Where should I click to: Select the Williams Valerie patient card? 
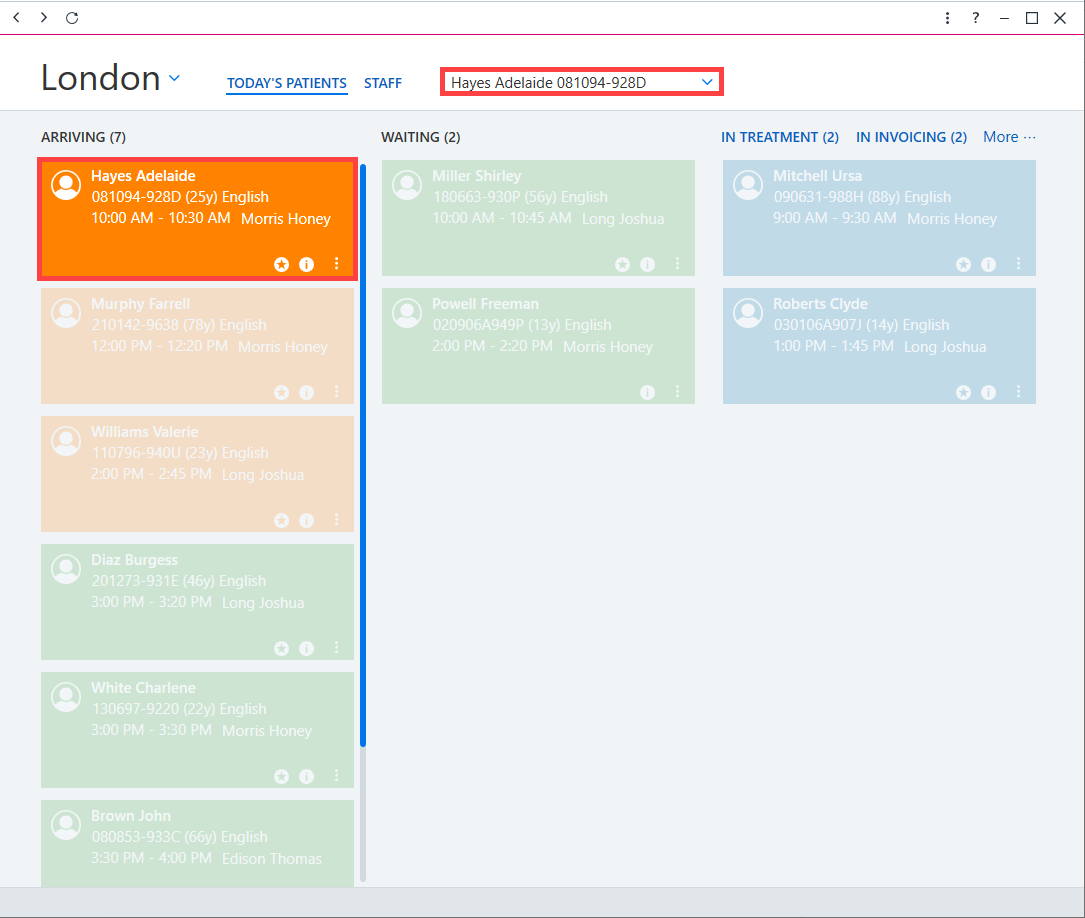(197, 474)
